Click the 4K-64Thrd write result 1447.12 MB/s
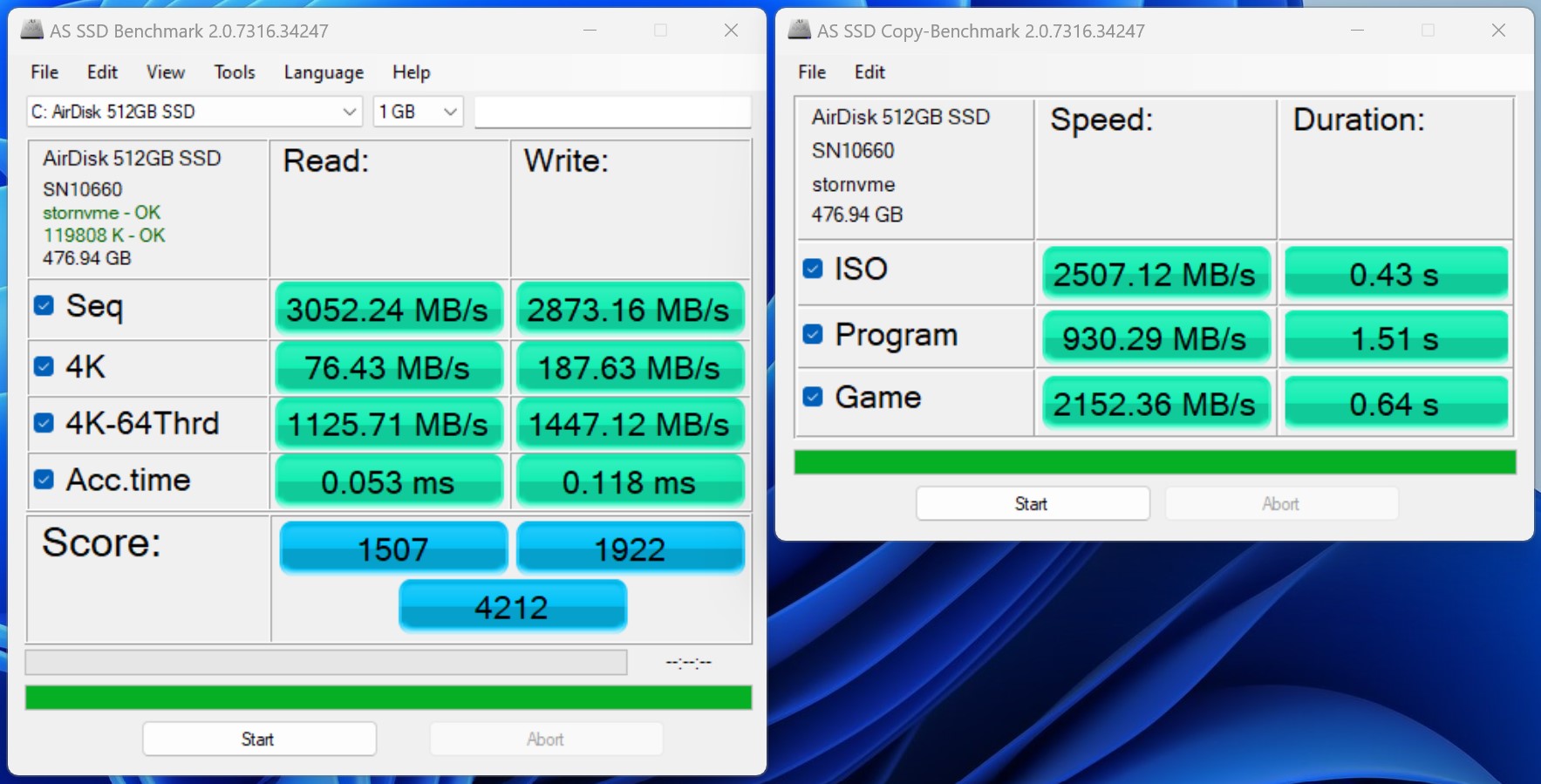 (x=629, y=425)
